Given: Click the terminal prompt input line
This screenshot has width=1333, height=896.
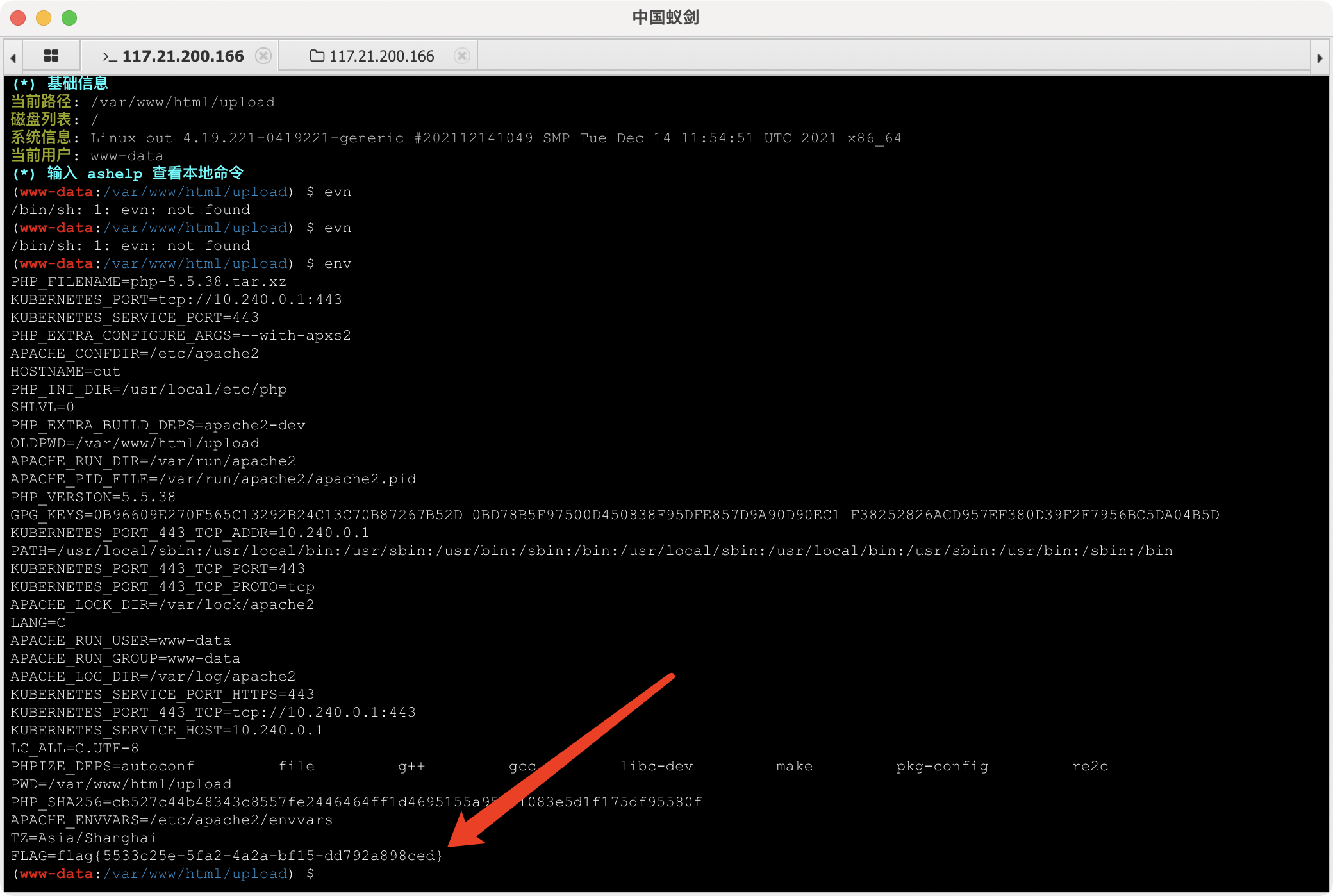Looking at the screenshot, I should tap(163, 874).
